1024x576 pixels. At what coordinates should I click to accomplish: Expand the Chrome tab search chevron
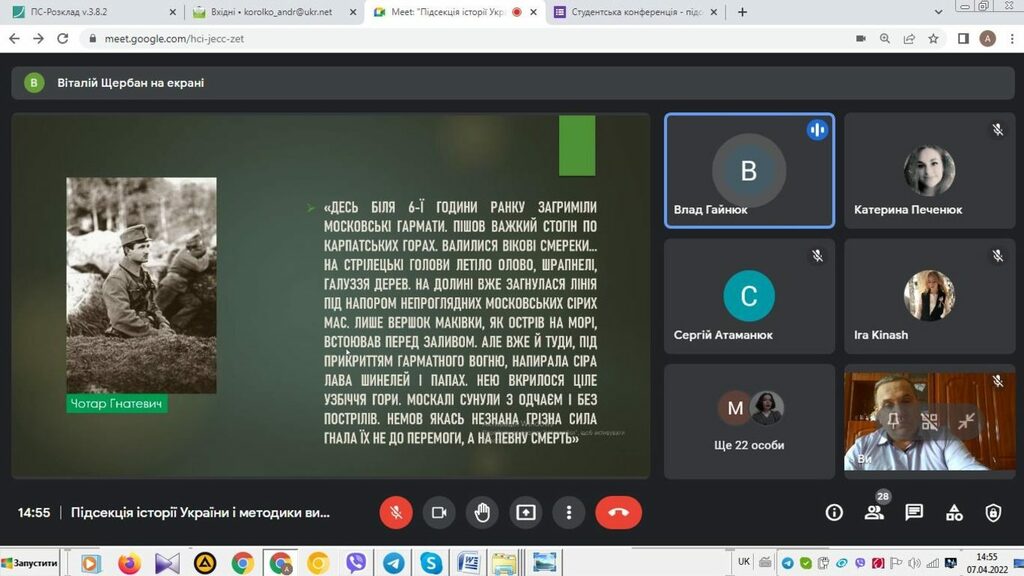click(938, 12)
